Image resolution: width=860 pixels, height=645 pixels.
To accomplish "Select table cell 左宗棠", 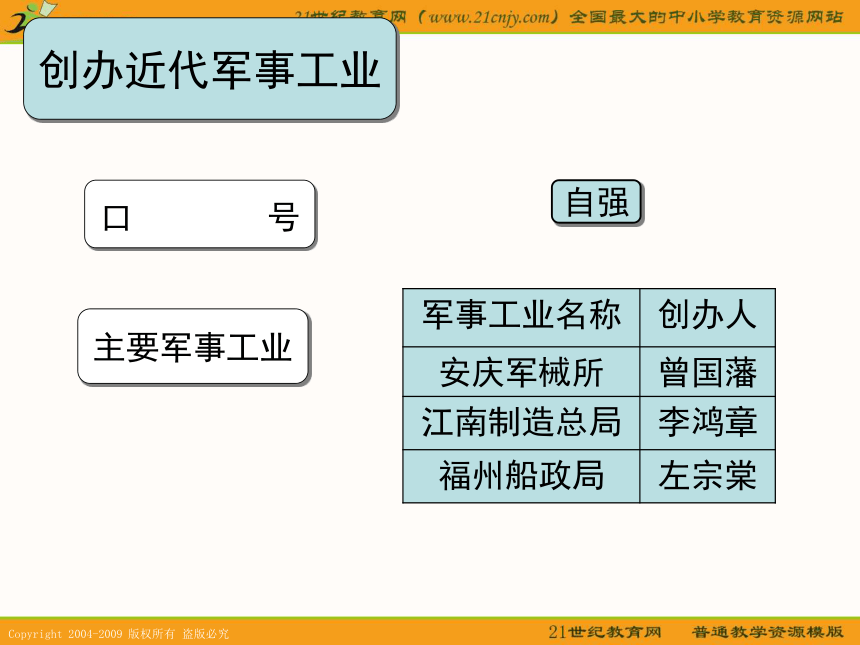I will click(x=708, y=476).
